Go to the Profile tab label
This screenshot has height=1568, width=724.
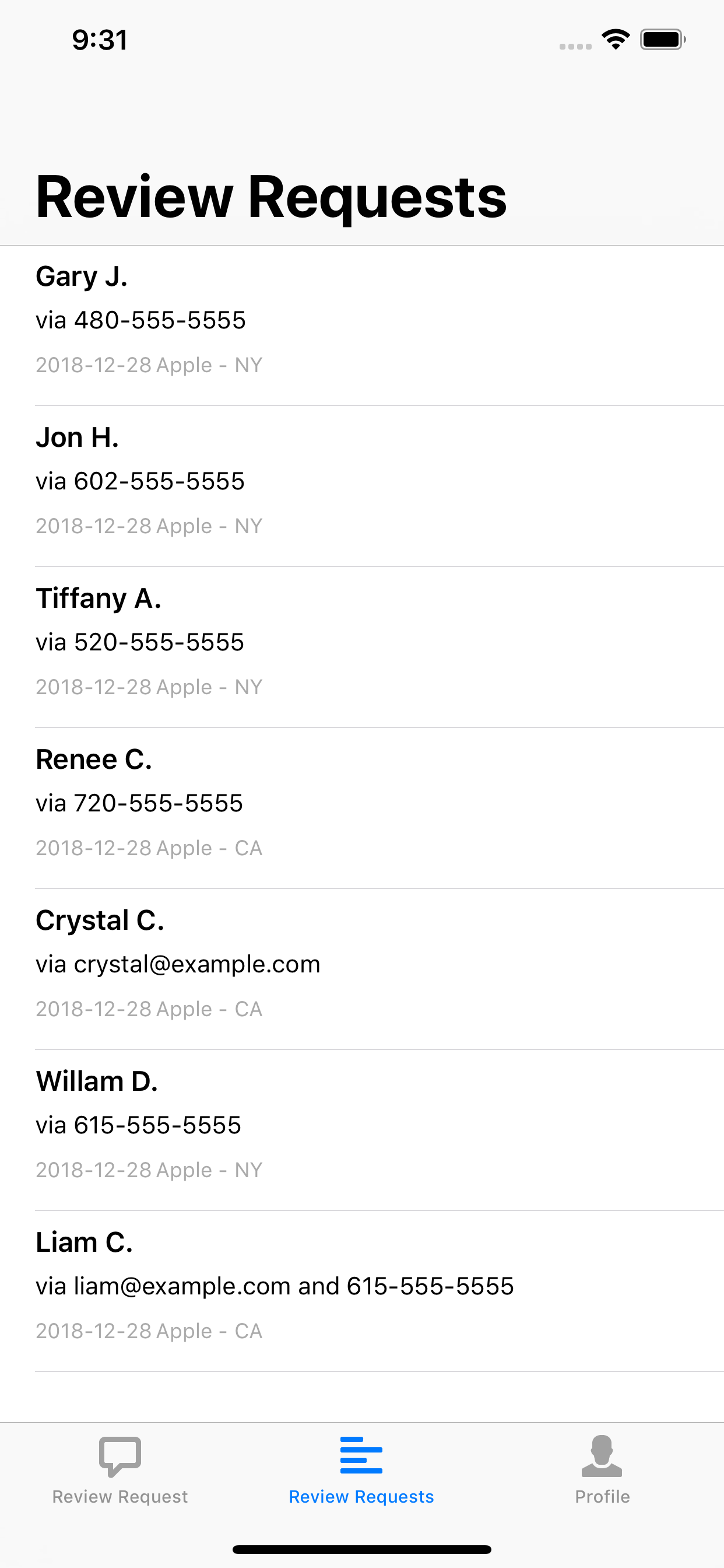602,1497
